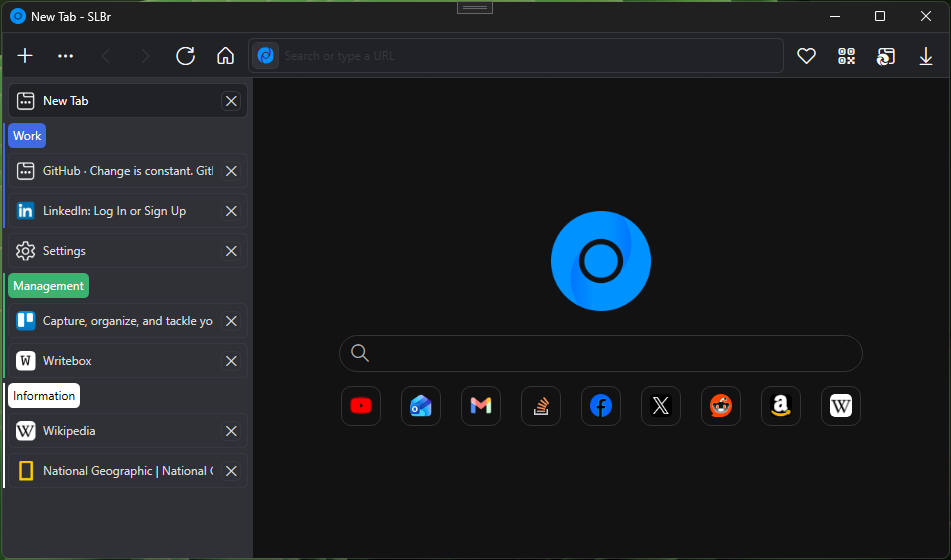Click the SLBr icon in the address bar
Image resolution: width=951 pixels, height=560 pixels.
tap(266, 56)
